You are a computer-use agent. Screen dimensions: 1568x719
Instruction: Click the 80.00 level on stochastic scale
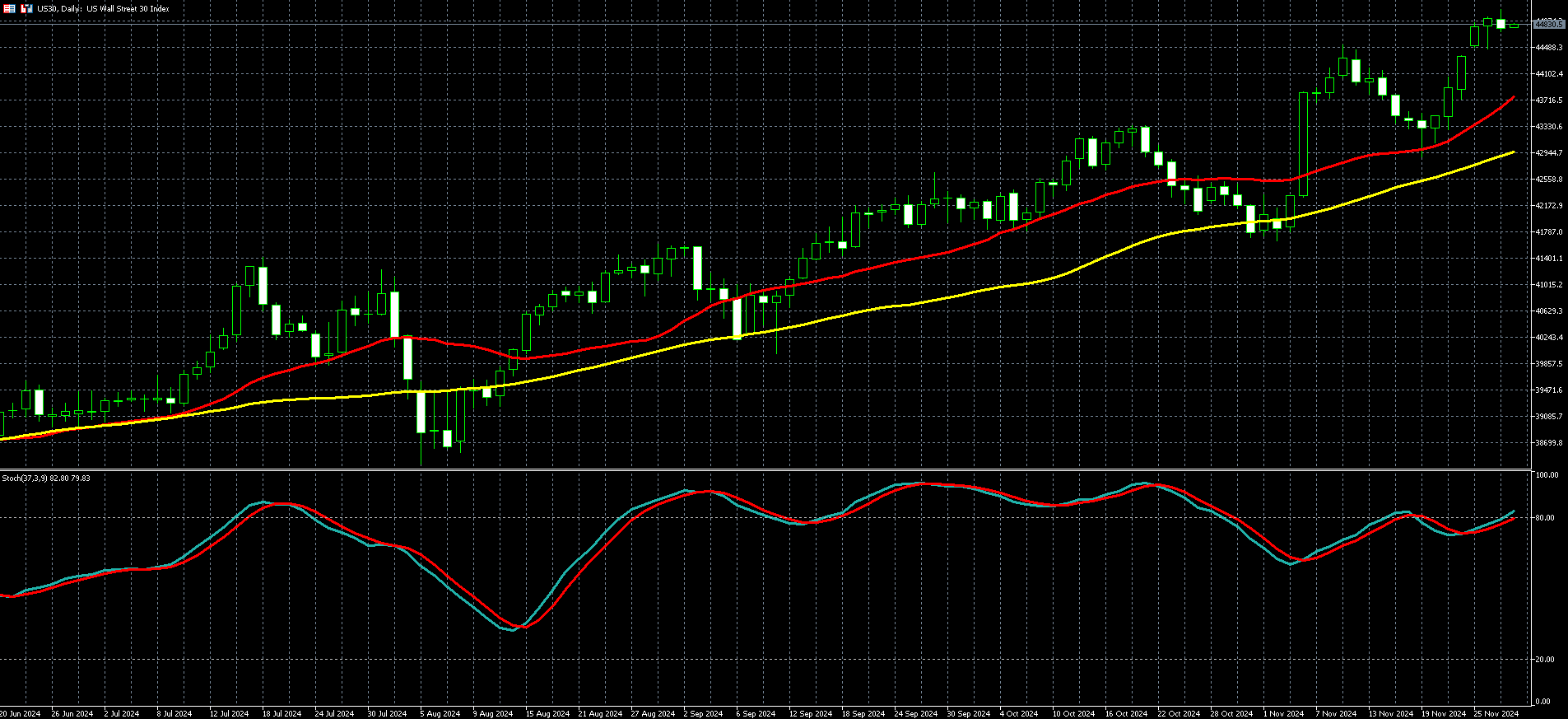[x=1547, y=518]
